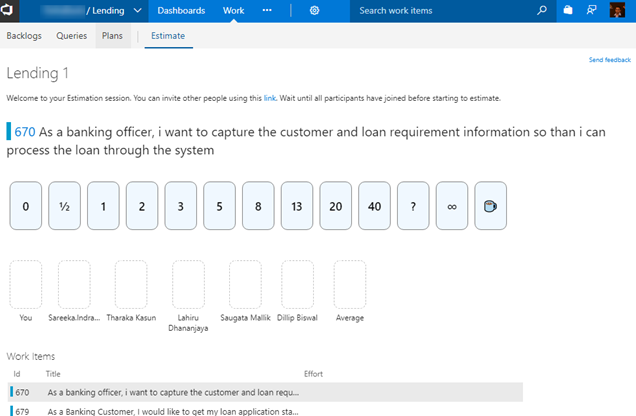Select the question mark card
Viewport: 636px width, 416px height.
(413, 206)
